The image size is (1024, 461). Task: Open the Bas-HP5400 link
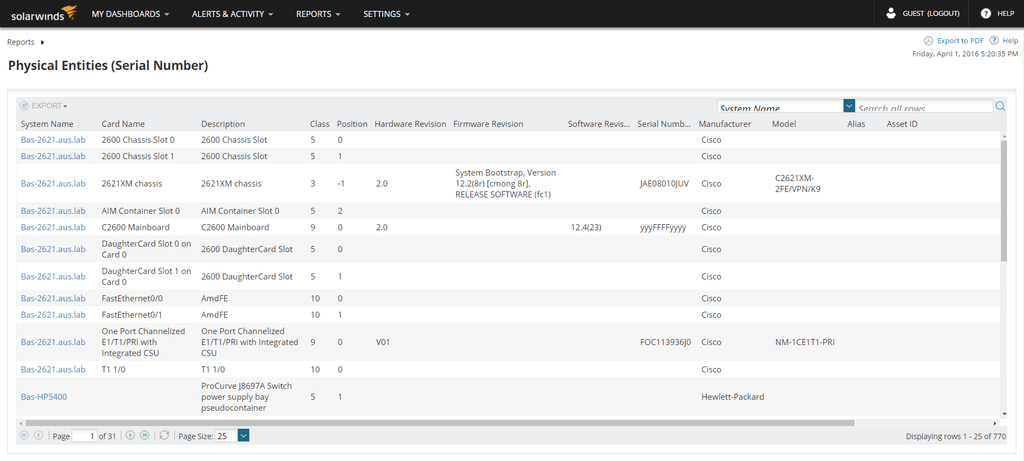coord(44,396)
